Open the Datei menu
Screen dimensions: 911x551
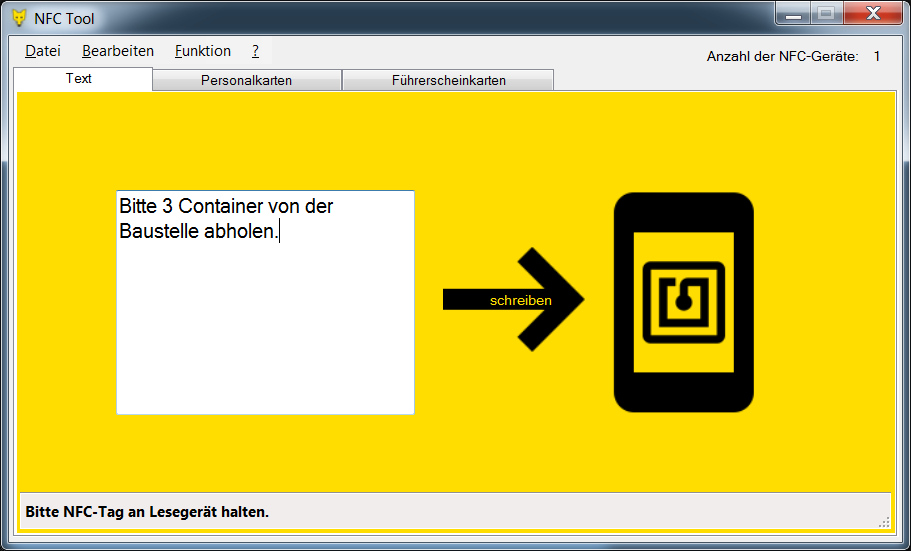tap(42, 51)
